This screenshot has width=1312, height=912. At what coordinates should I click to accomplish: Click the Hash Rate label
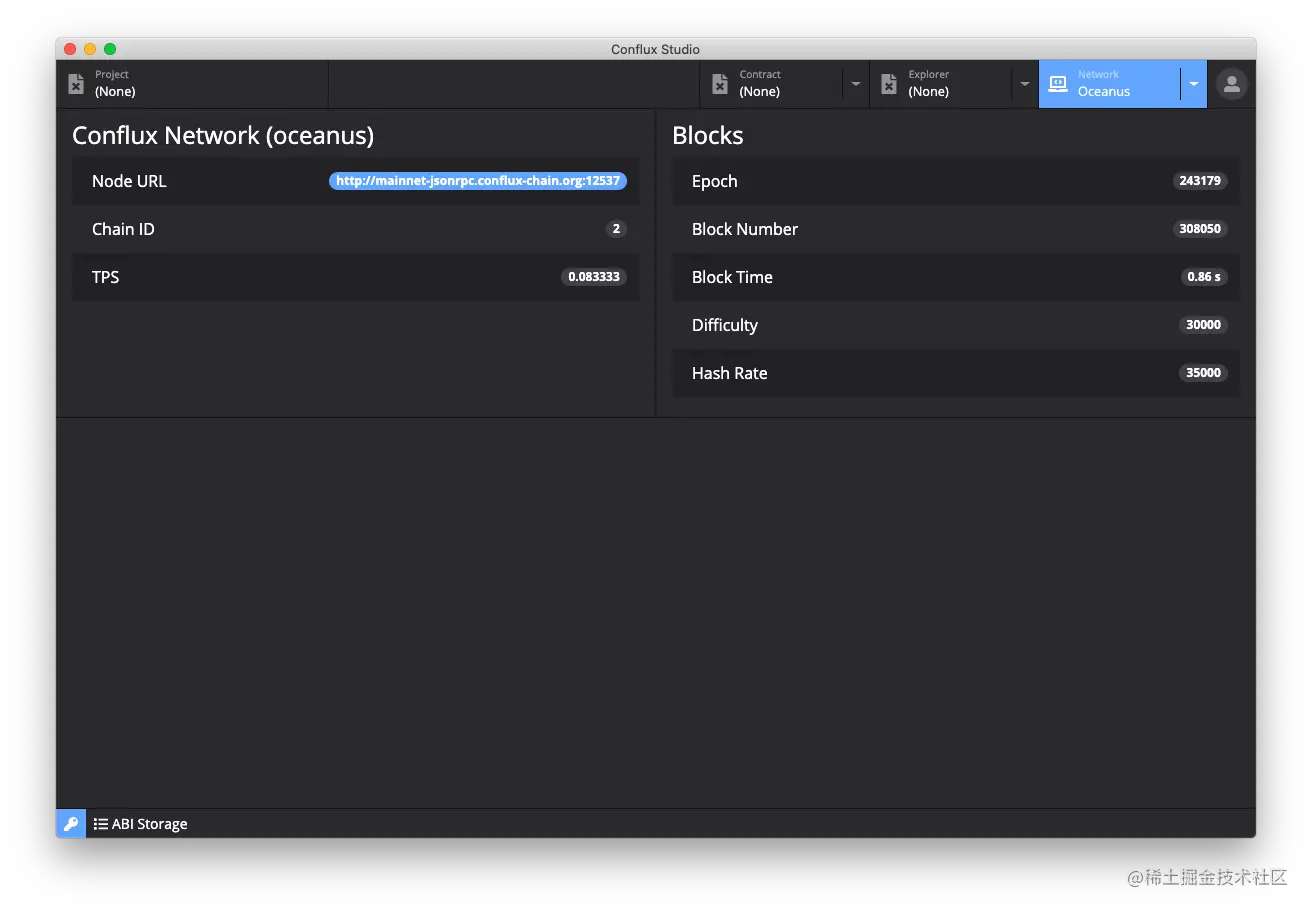(x=730, y=373)
